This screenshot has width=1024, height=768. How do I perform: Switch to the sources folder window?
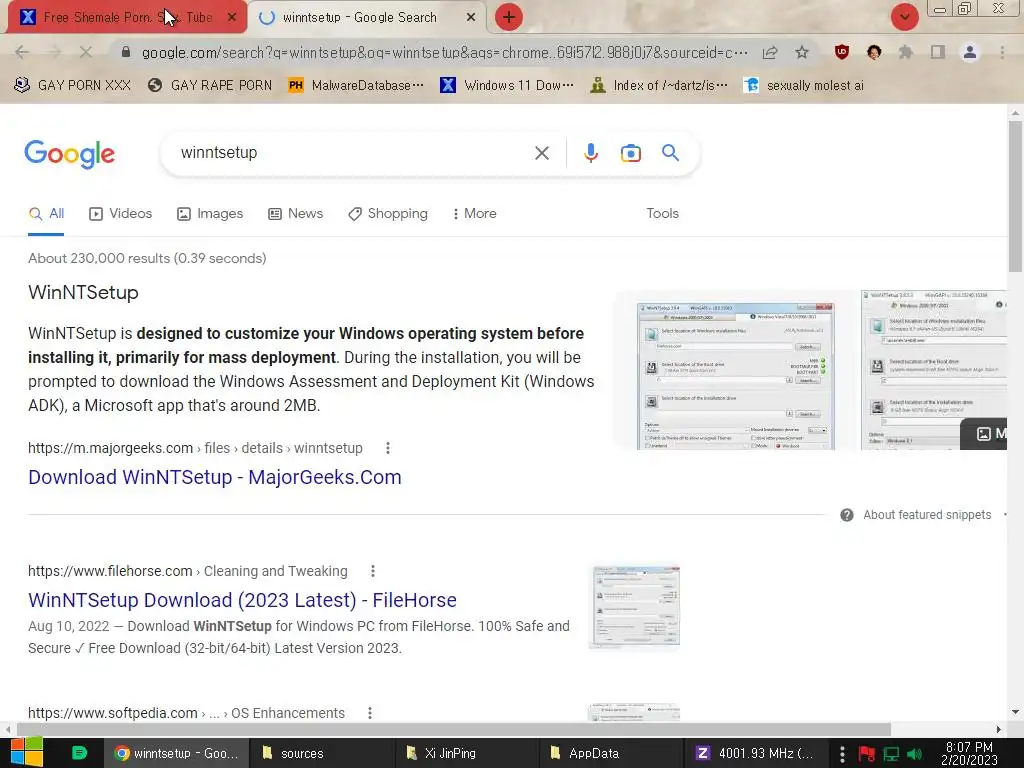click(x=321, y=753)
